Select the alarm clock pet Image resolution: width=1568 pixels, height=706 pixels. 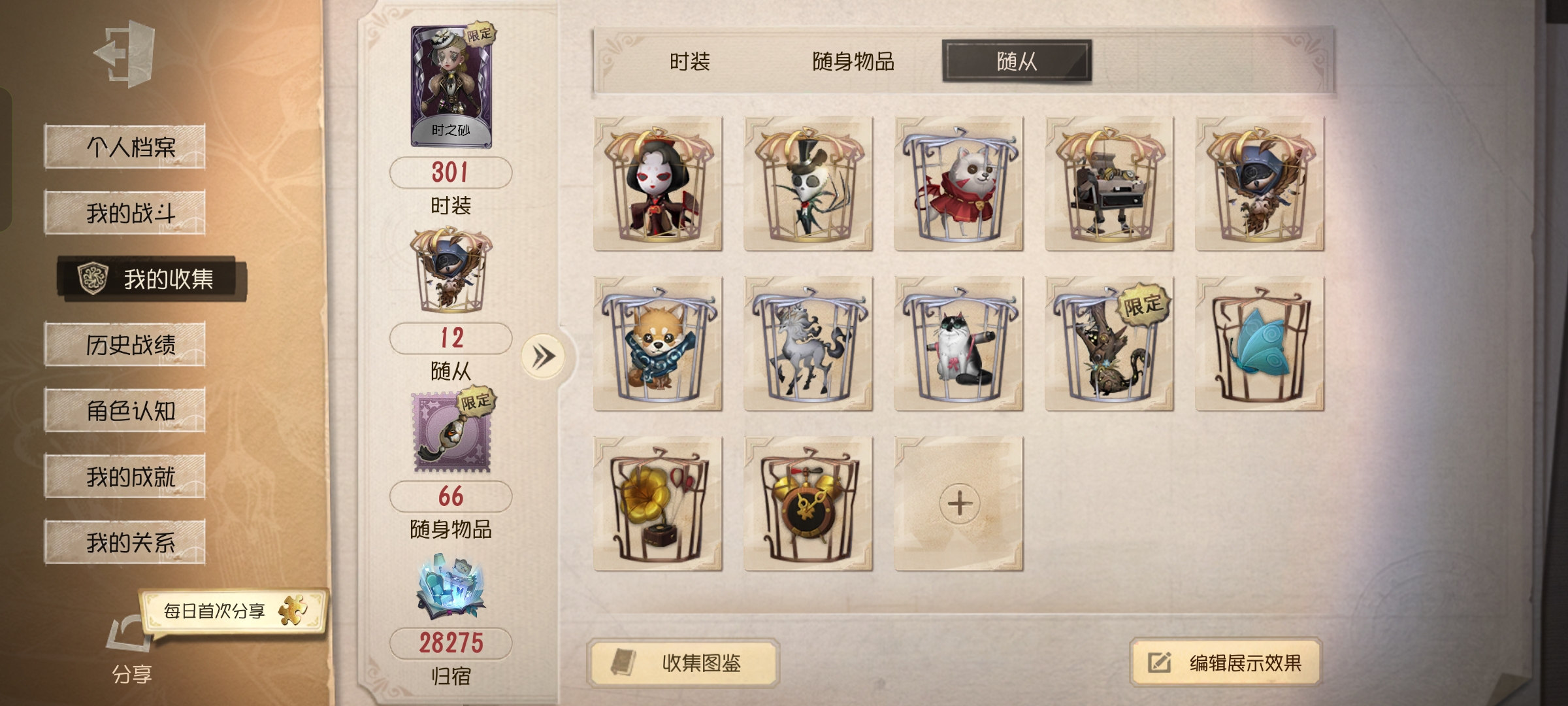tap(808, 503)
